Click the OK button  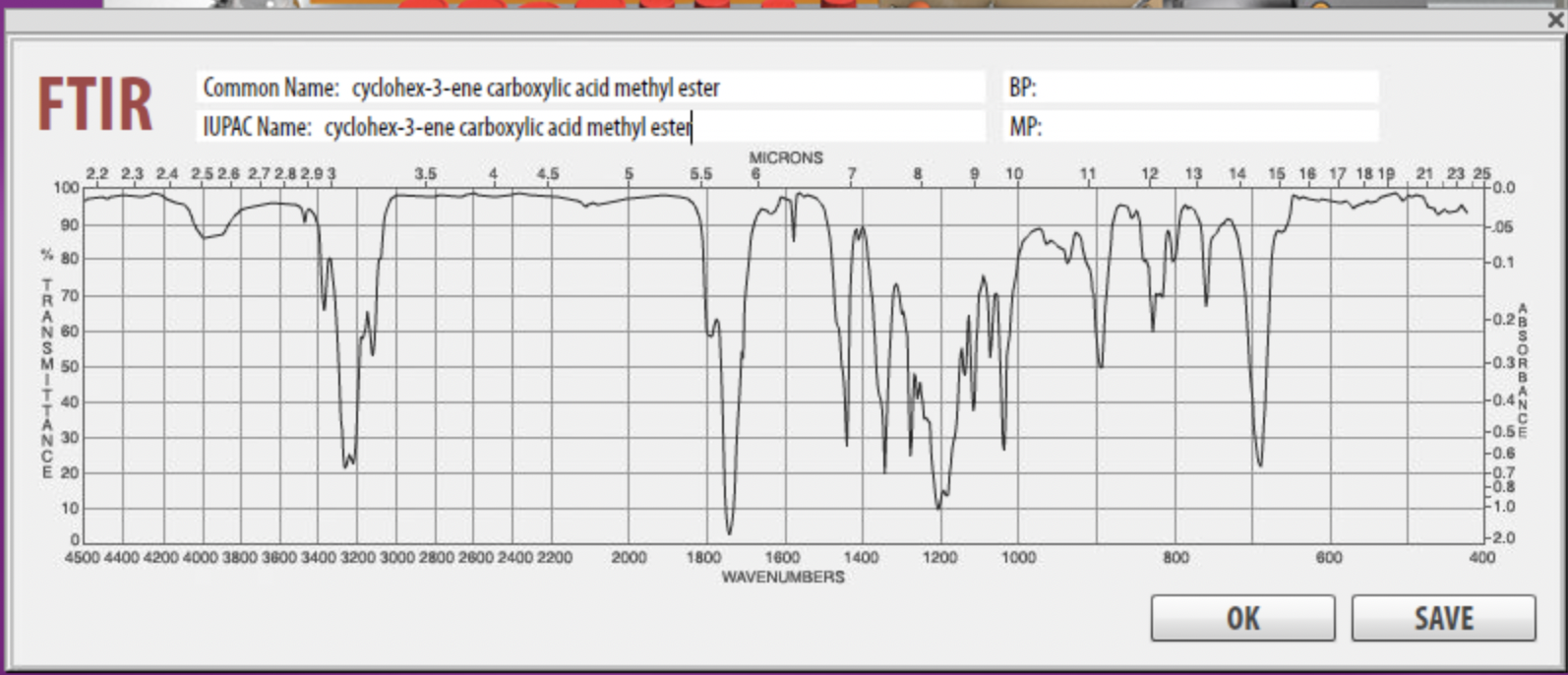click(1242, 618)
